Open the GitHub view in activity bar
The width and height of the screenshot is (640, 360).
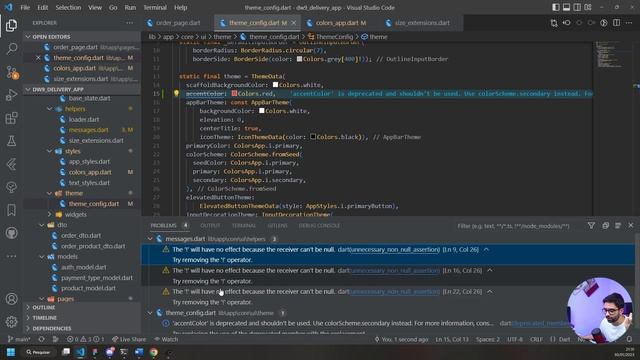pos(11,233)
